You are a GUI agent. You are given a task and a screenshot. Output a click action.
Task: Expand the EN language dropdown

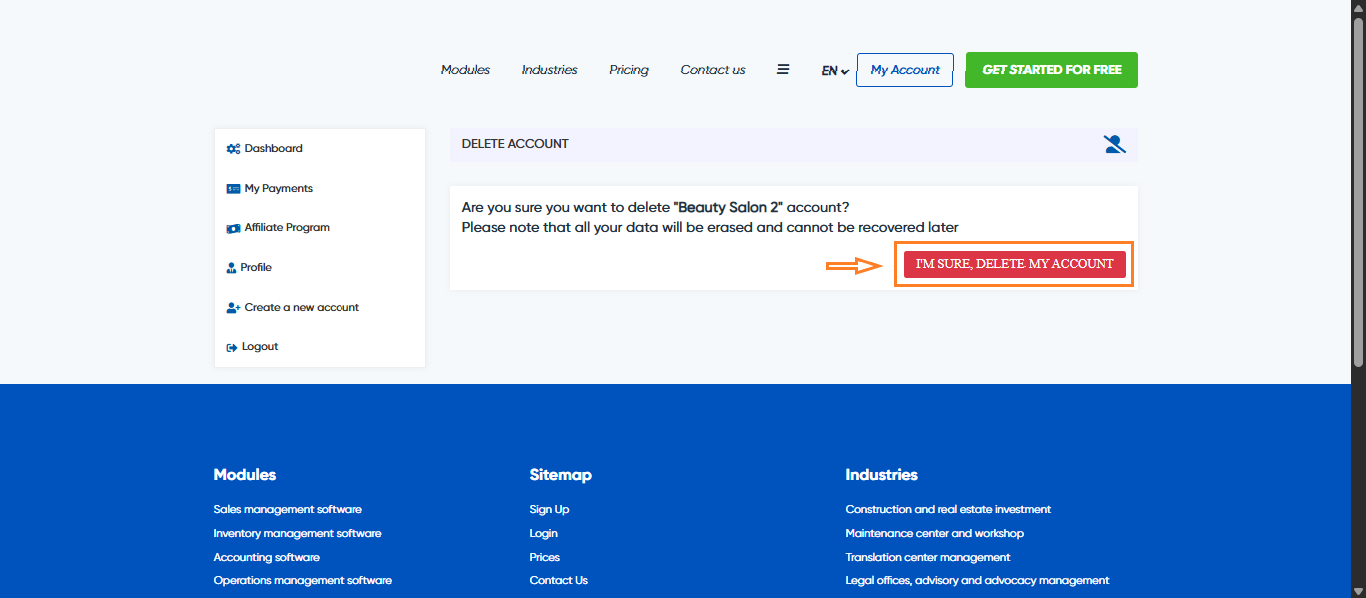point(835,71)
